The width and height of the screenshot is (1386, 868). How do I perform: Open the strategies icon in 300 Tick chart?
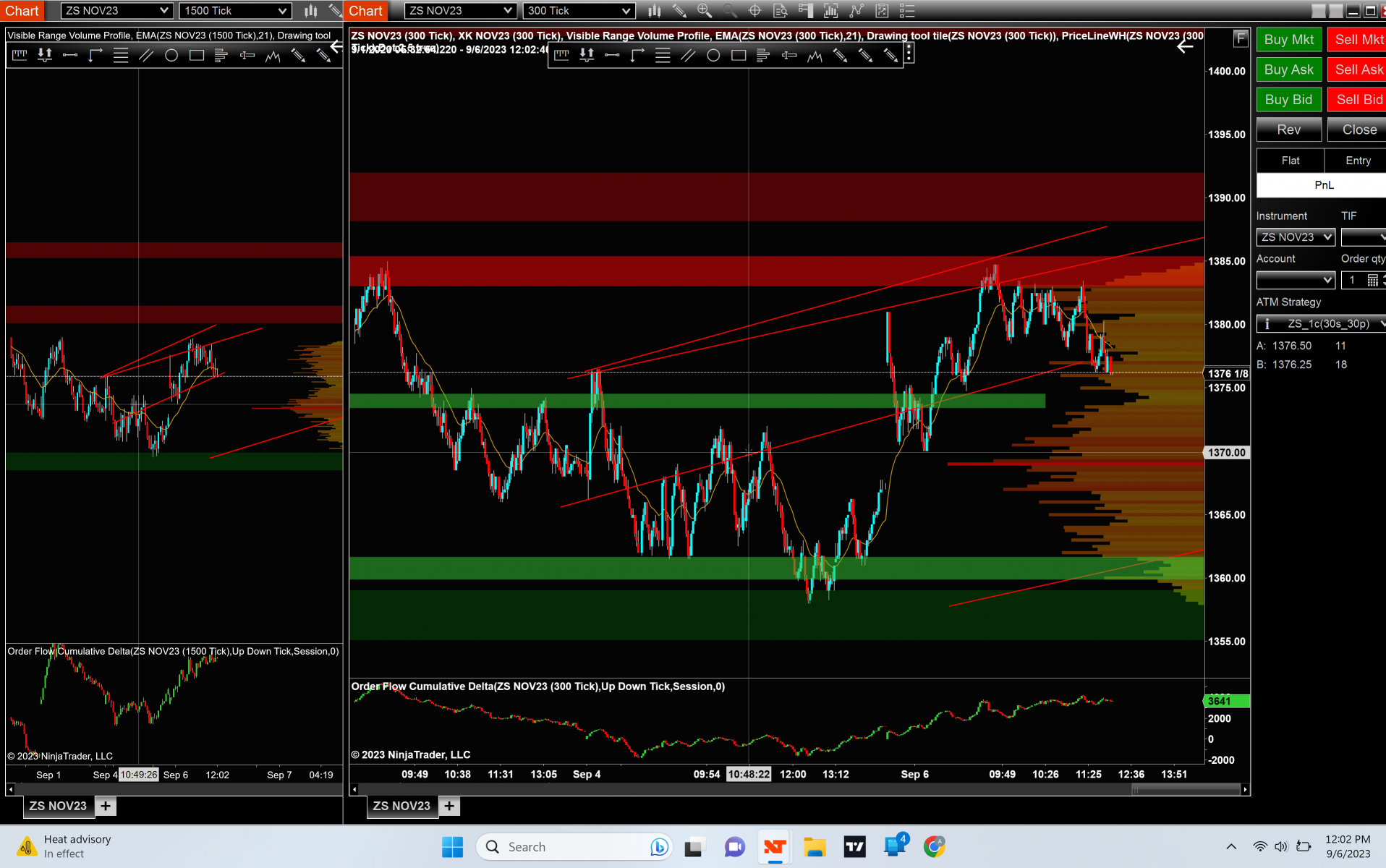point(856,11)
